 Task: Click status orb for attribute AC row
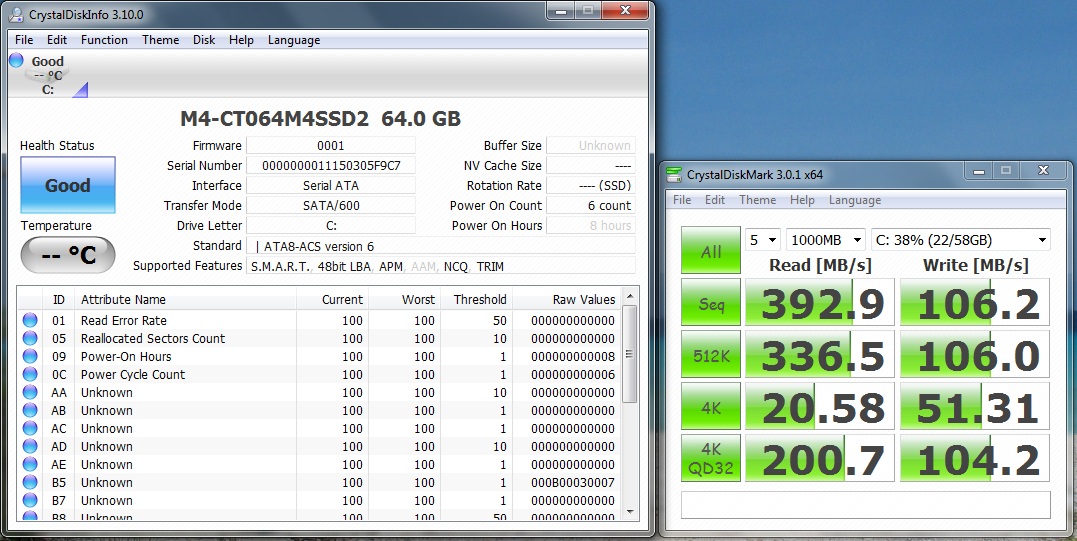point(30,428)
